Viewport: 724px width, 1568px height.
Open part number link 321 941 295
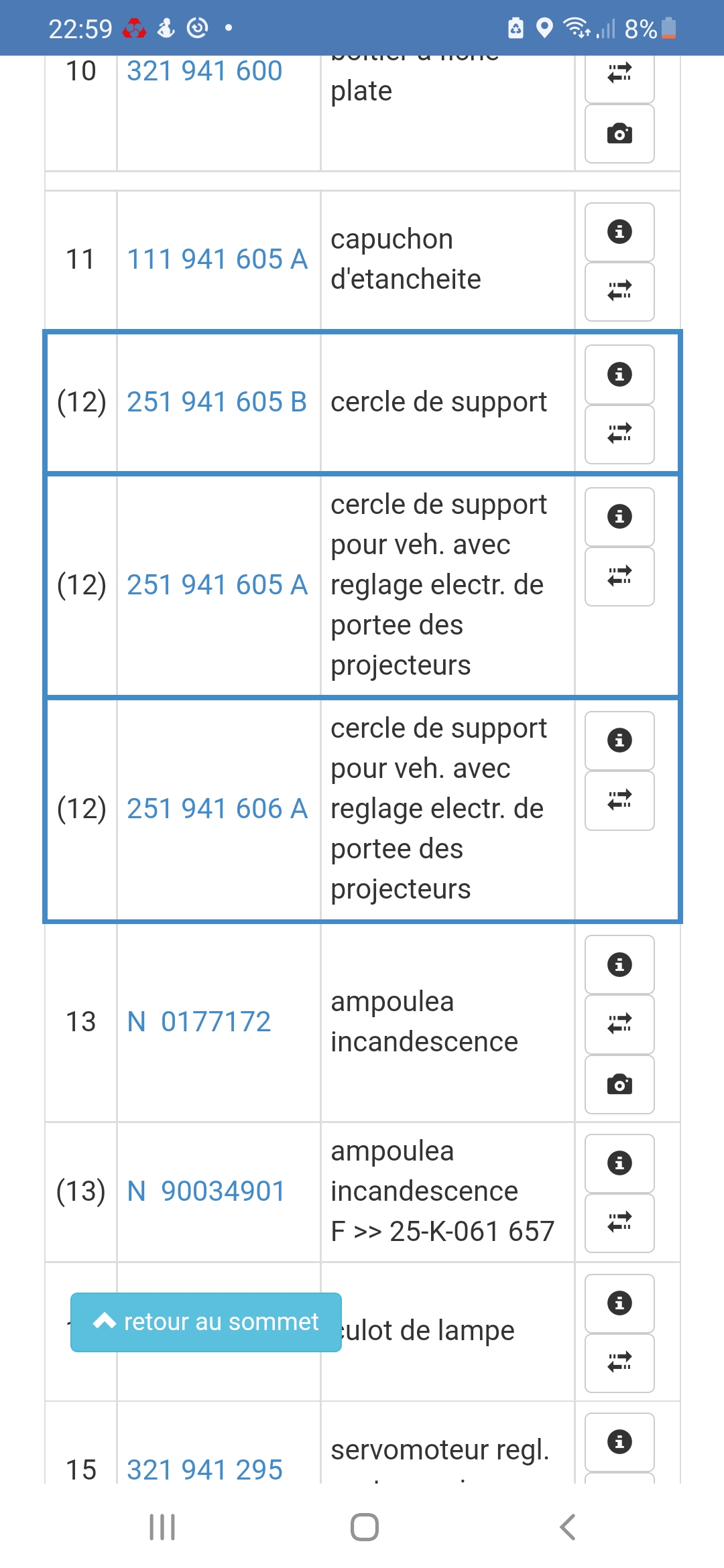[x=204, y=1470]
